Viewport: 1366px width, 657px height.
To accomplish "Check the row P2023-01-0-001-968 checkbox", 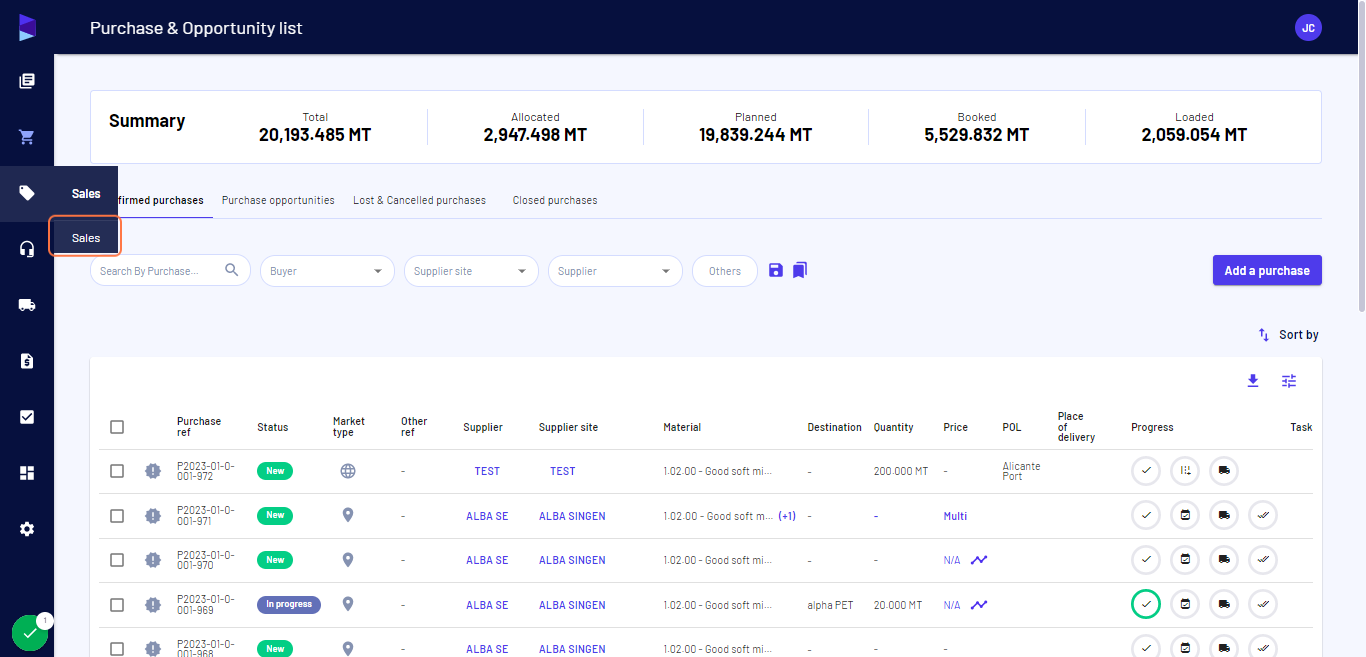I will point(117,649).
